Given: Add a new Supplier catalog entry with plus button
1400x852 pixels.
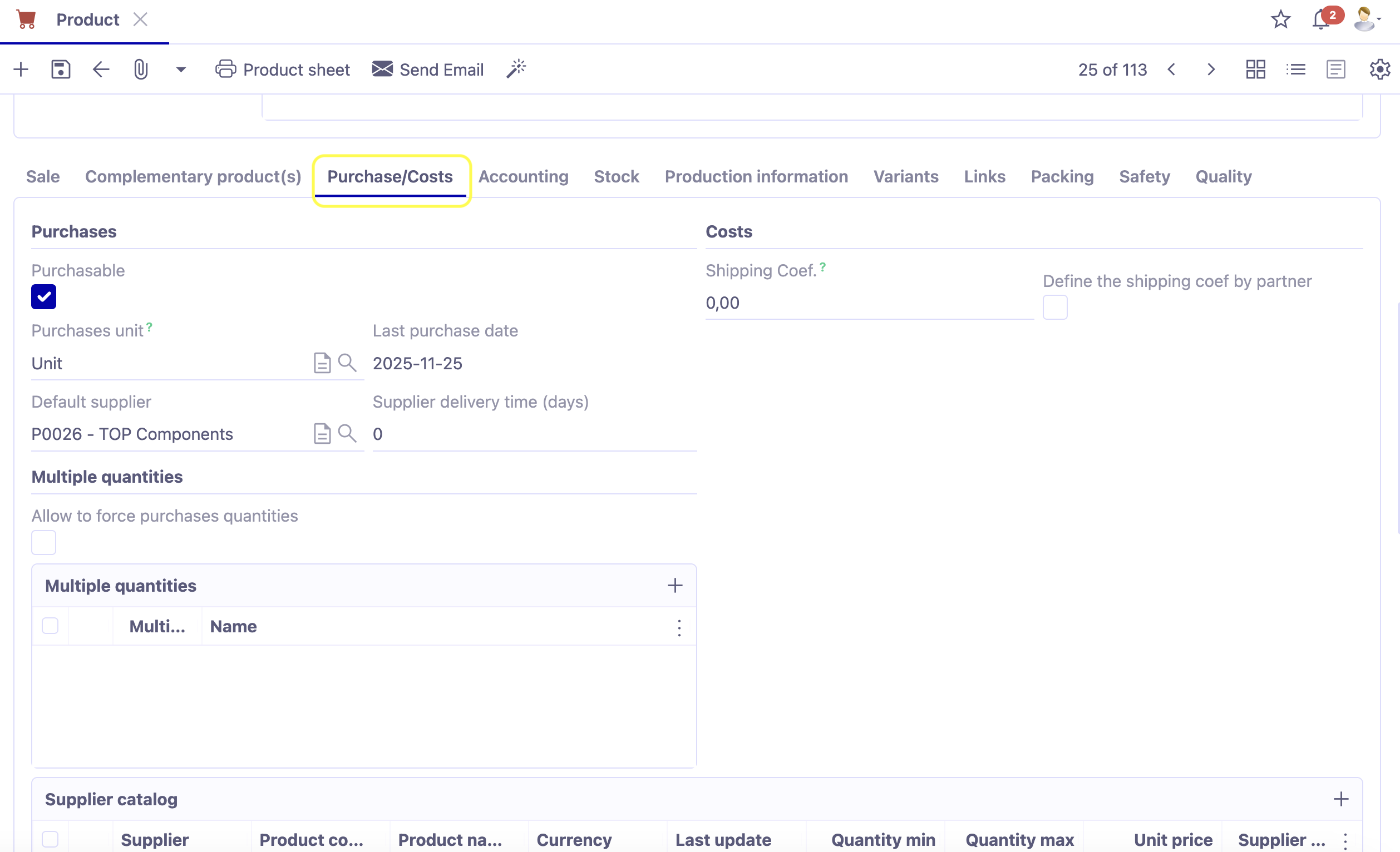Looking at the screenshot, I should (1340, 798).
